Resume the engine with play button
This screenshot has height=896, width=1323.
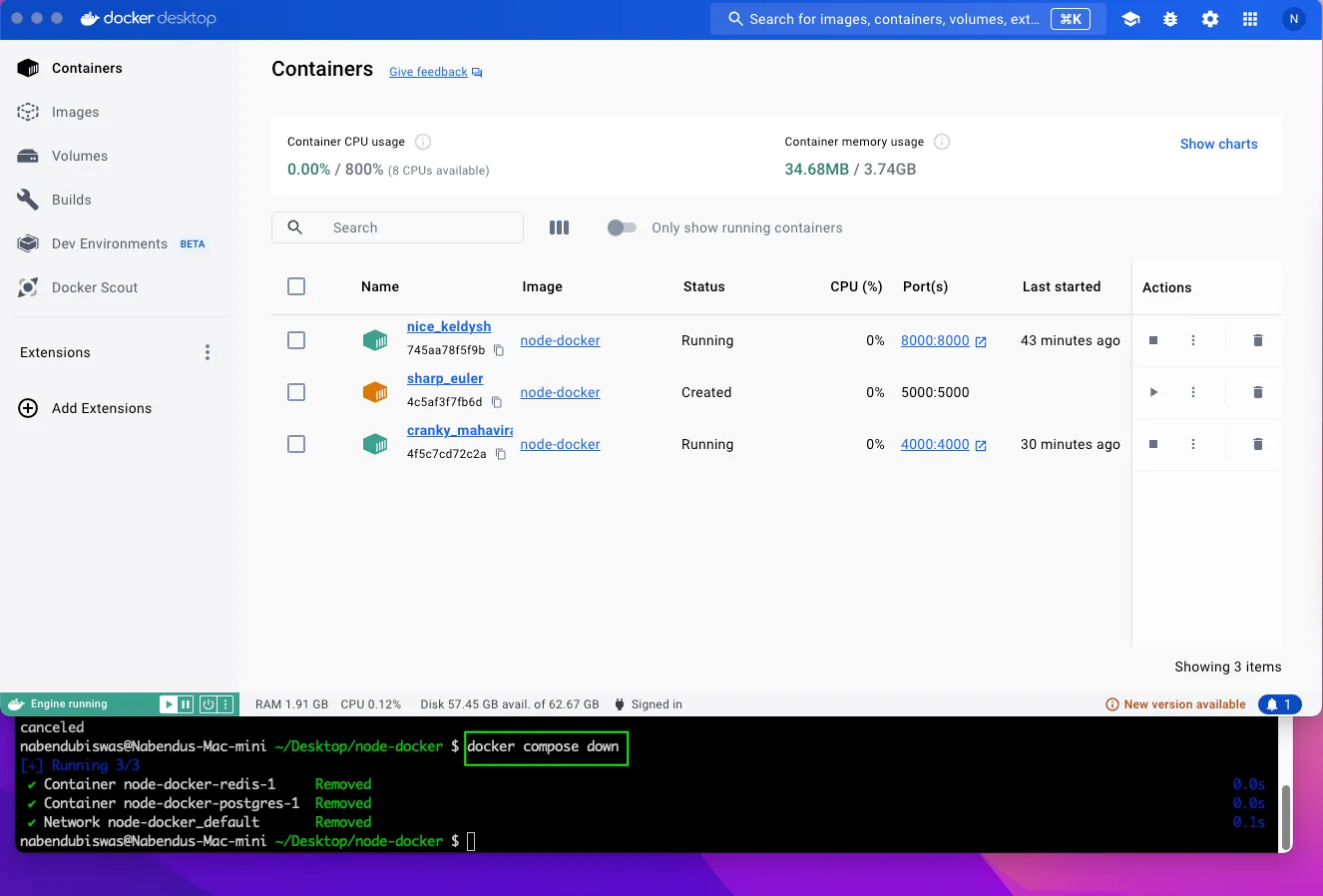click(x=169, y=704)
